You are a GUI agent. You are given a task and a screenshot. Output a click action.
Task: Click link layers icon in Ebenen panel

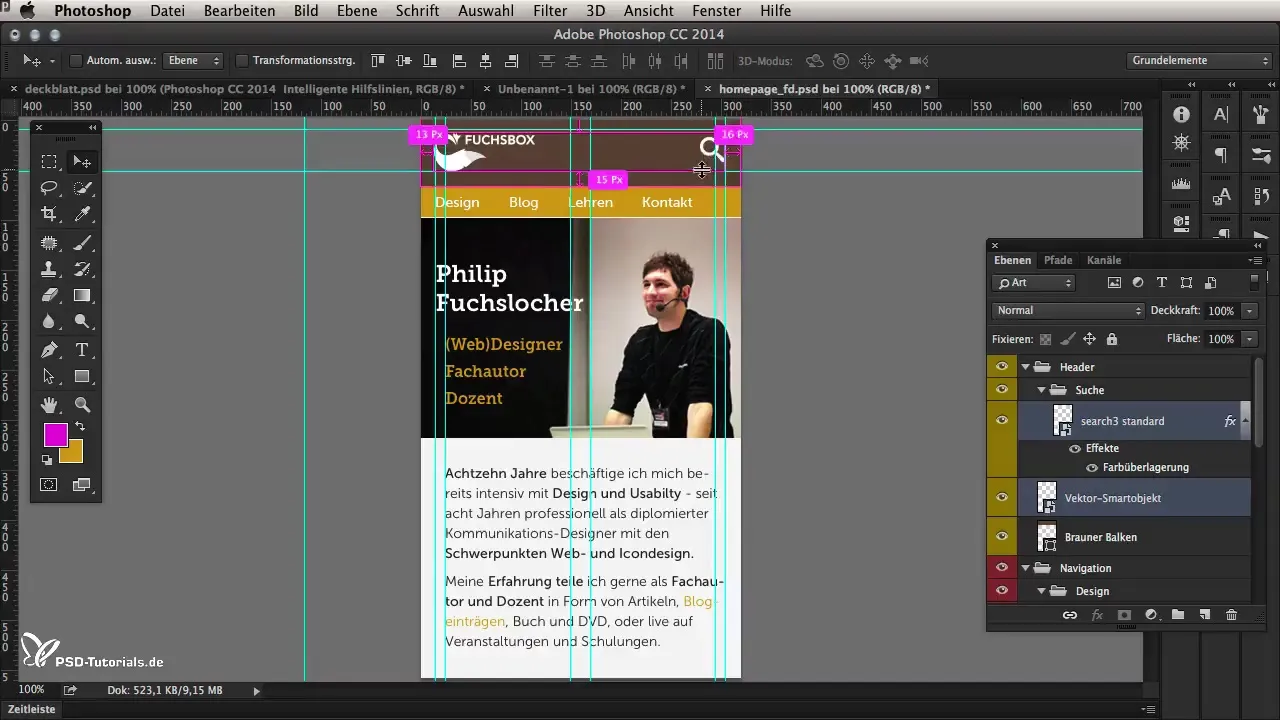[x=1069, y=615]
